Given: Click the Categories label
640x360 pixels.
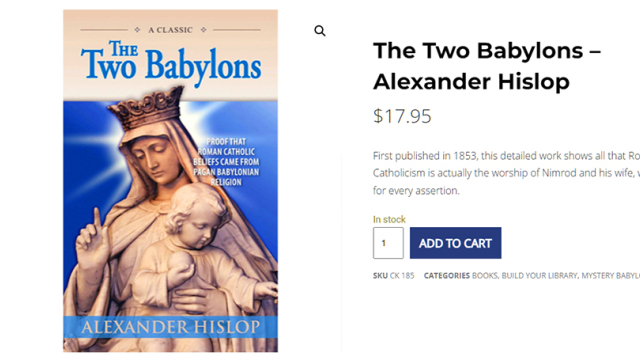Looking at the screenshot, I should 447,276.
